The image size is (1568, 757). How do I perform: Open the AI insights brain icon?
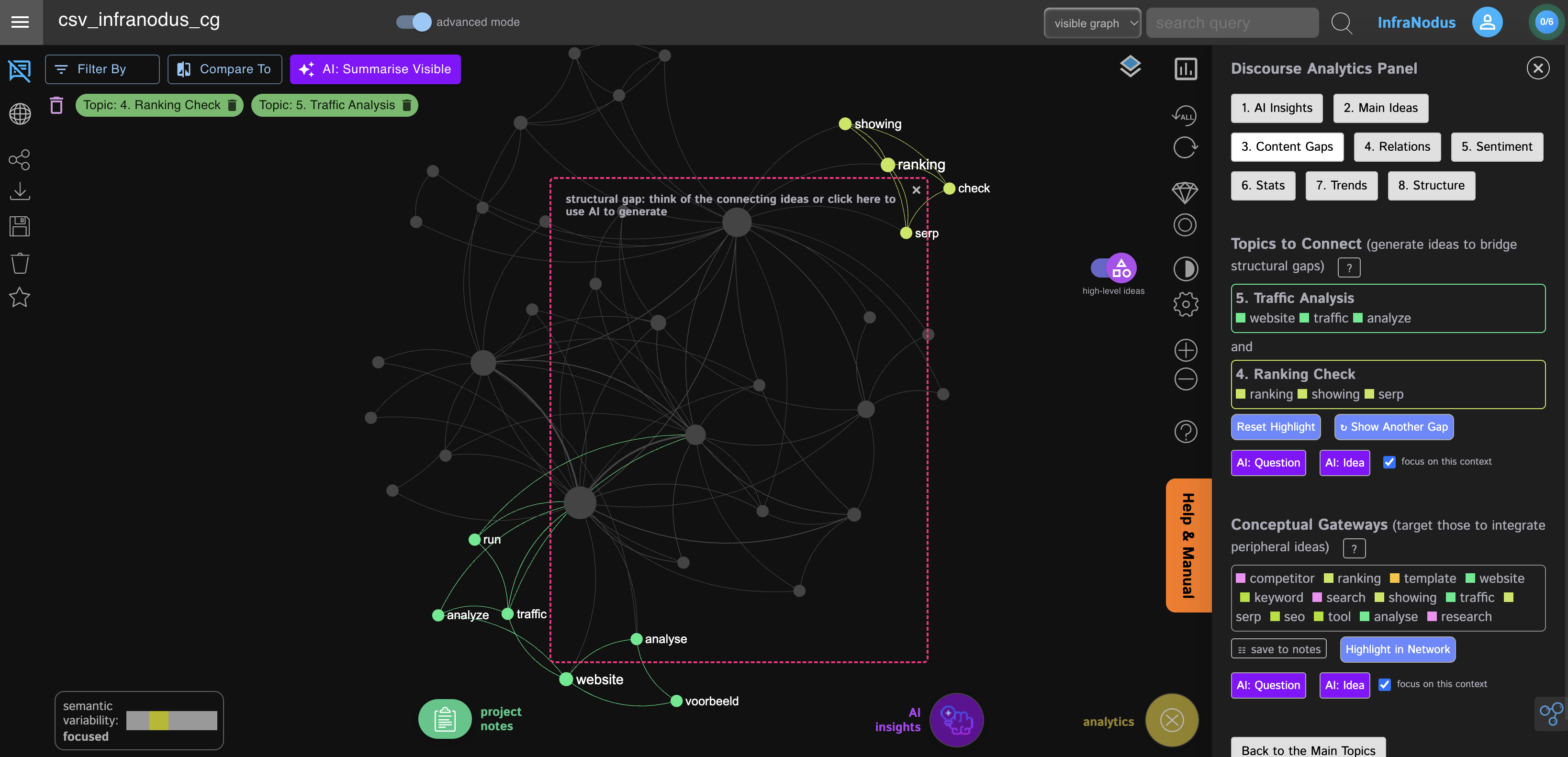tap(956, 720)
